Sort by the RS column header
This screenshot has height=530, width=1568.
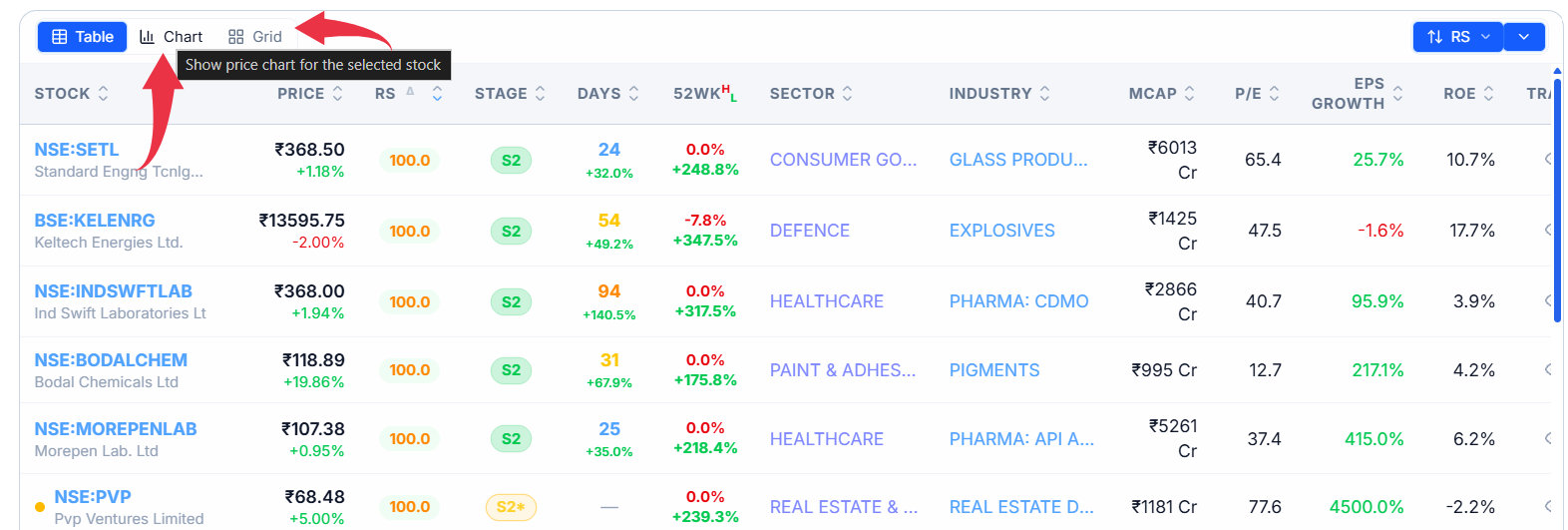(409, 94)
